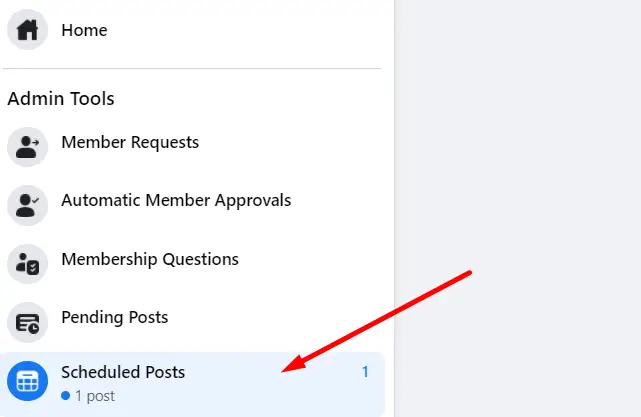
Task: Click the Membership Questions icon
Action: click(27, 264)
